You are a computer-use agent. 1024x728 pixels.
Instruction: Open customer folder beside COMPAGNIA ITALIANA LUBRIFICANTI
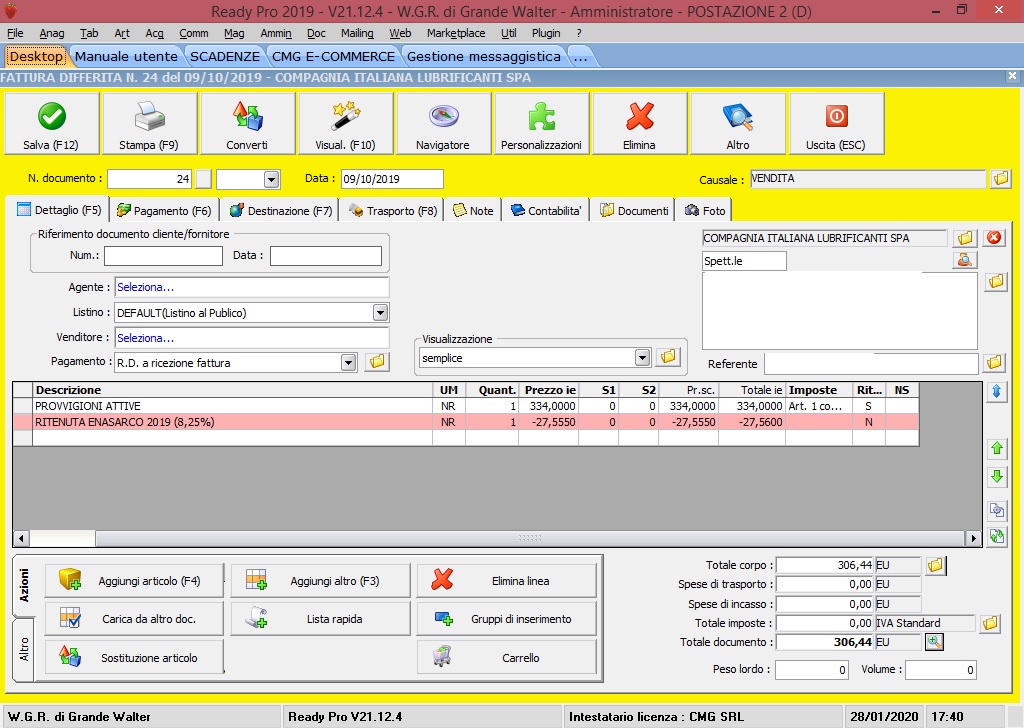click(965, 238)
